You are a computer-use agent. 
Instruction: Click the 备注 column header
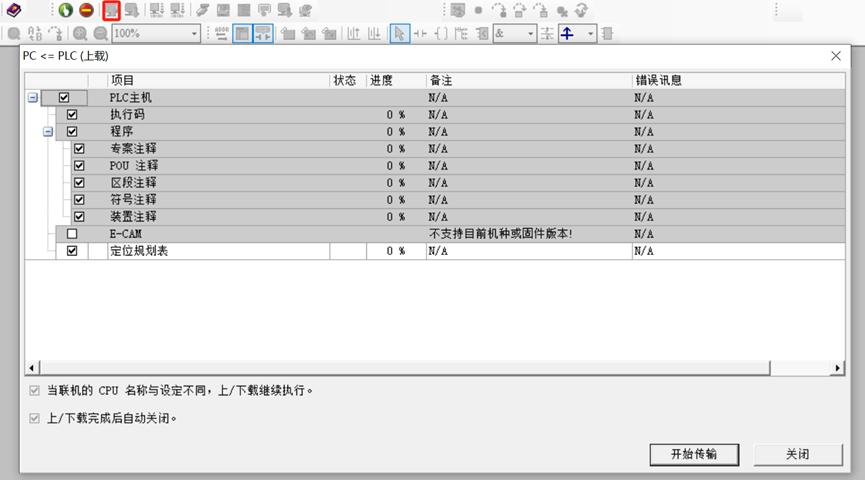(x=529, y=81)
